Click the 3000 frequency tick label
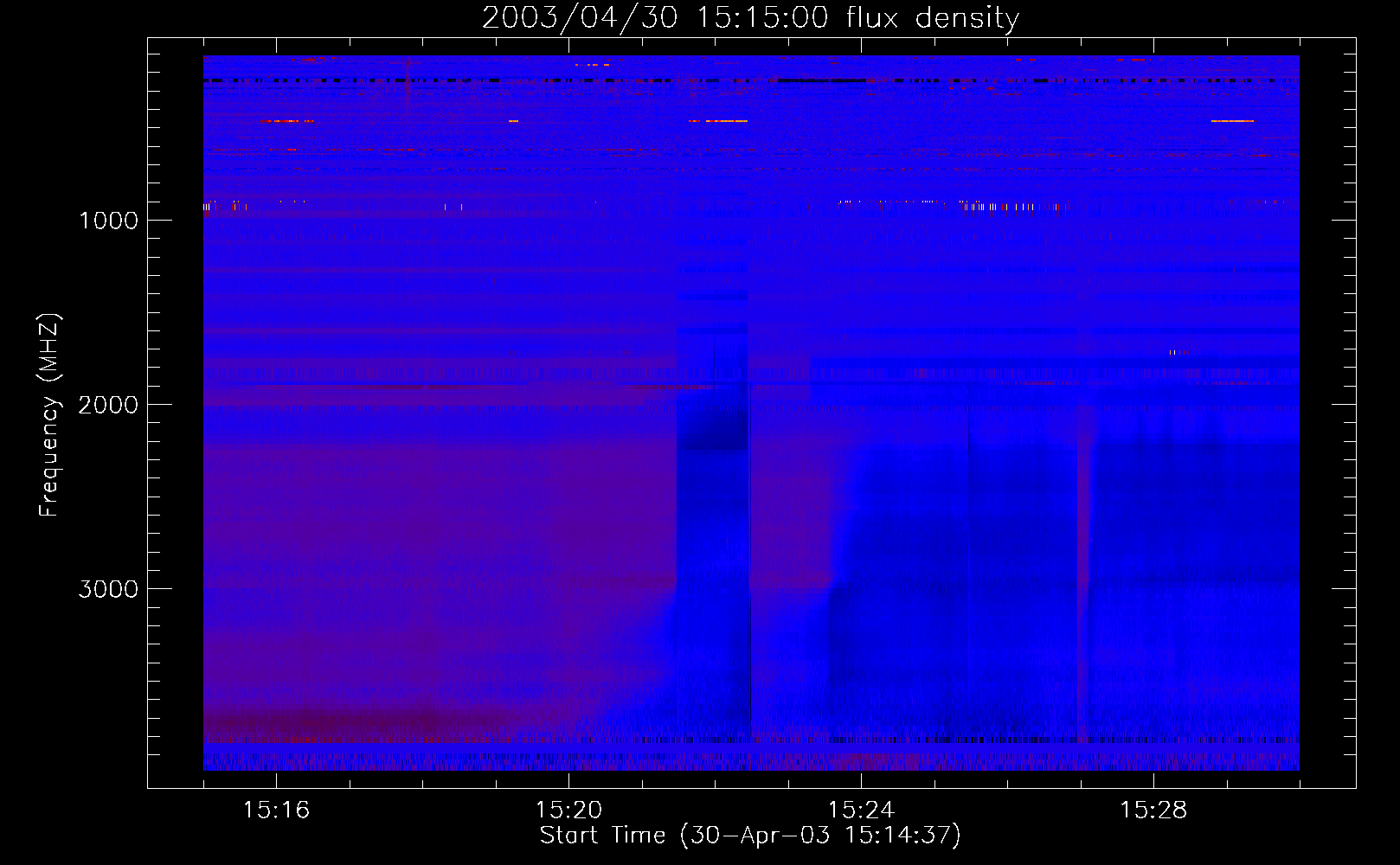 click(109, 589)
